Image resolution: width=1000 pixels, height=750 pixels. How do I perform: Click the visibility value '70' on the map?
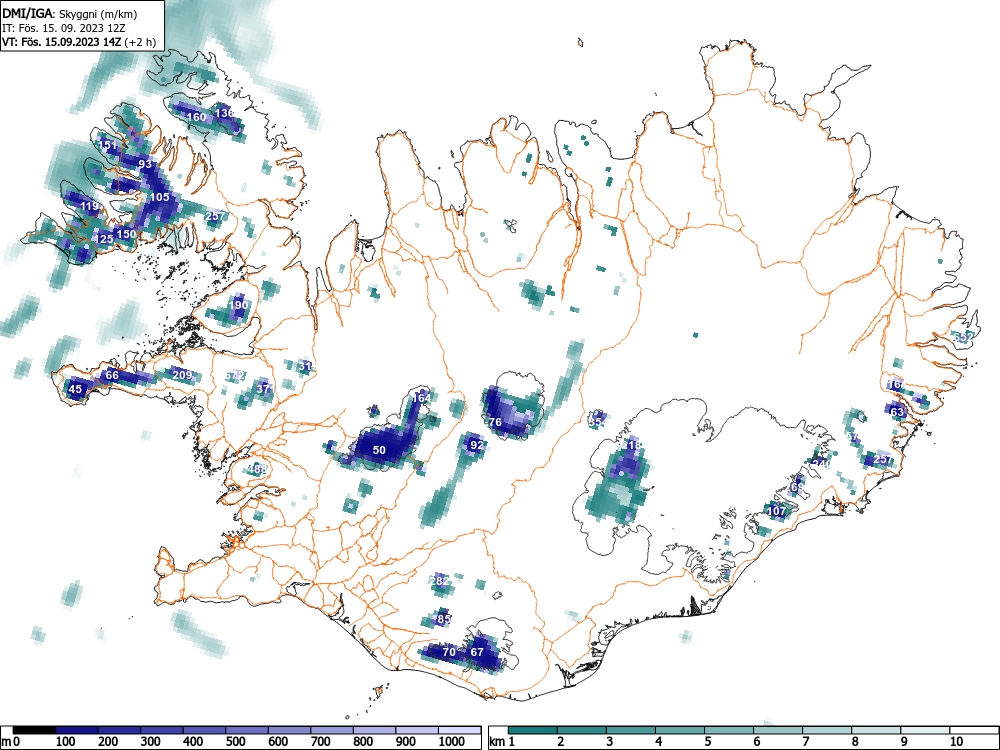coord(449,652)
